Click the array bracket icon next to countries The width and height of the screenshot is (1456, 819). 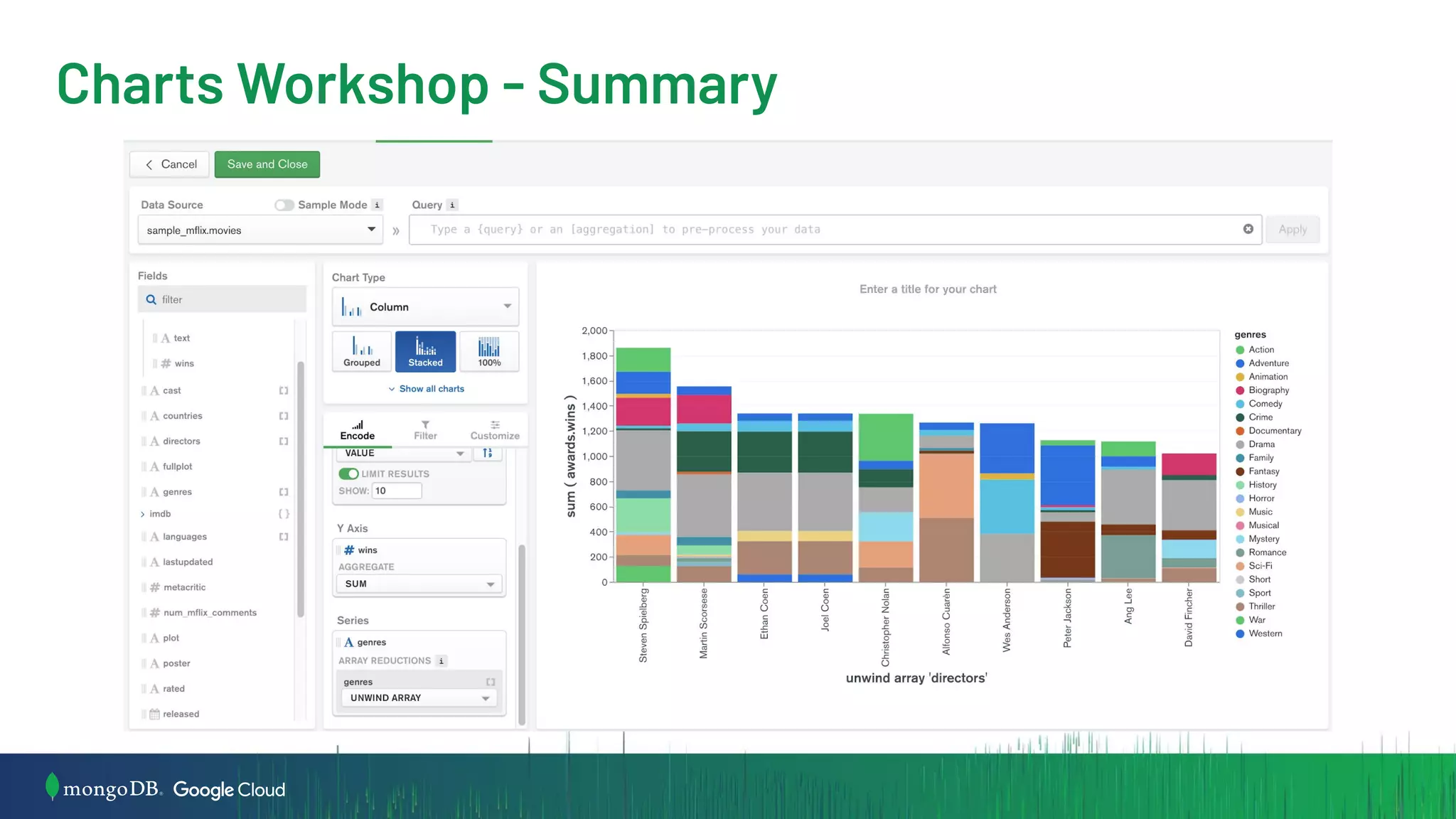[284, 416]
